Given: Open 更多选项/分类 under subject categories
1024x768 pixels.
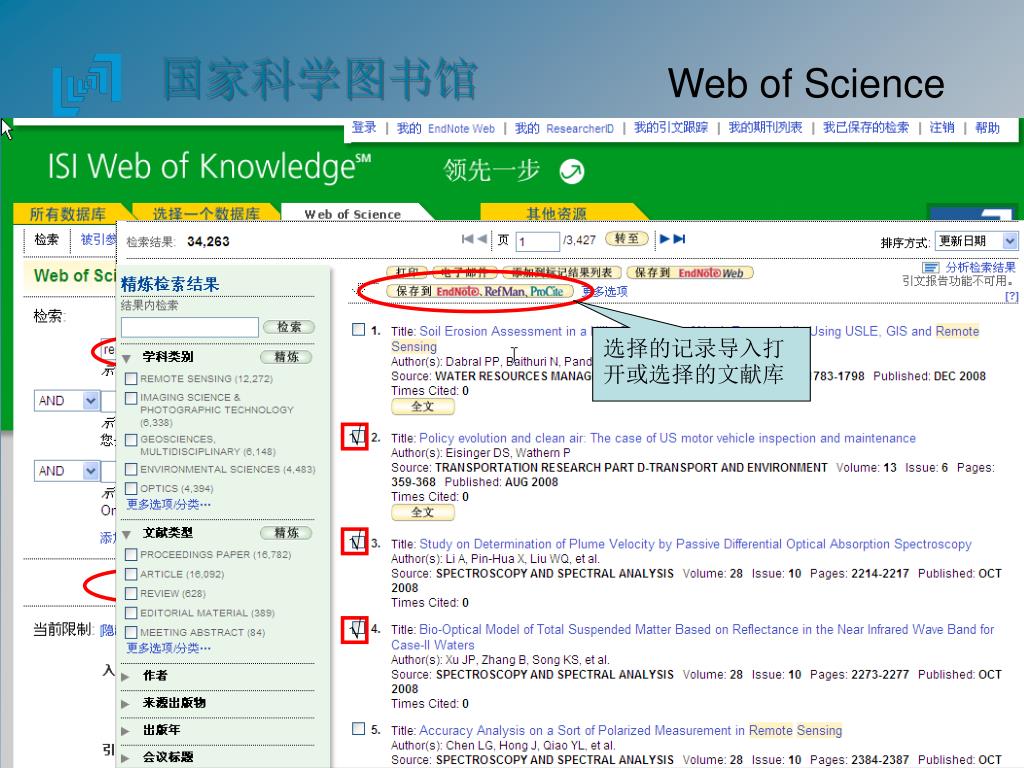Looking at the screenshot, I should click(x=168, y=504).
